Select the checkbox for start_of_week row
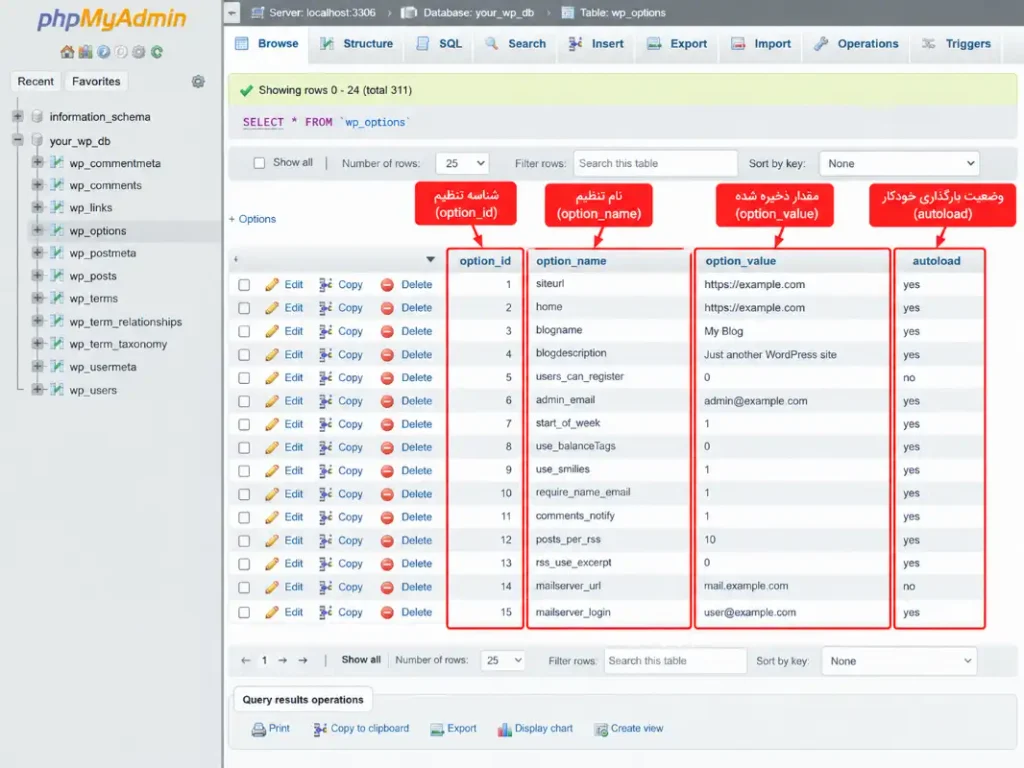The height and width of the screenshot is (768, 1024). click(x=244, y=424)
